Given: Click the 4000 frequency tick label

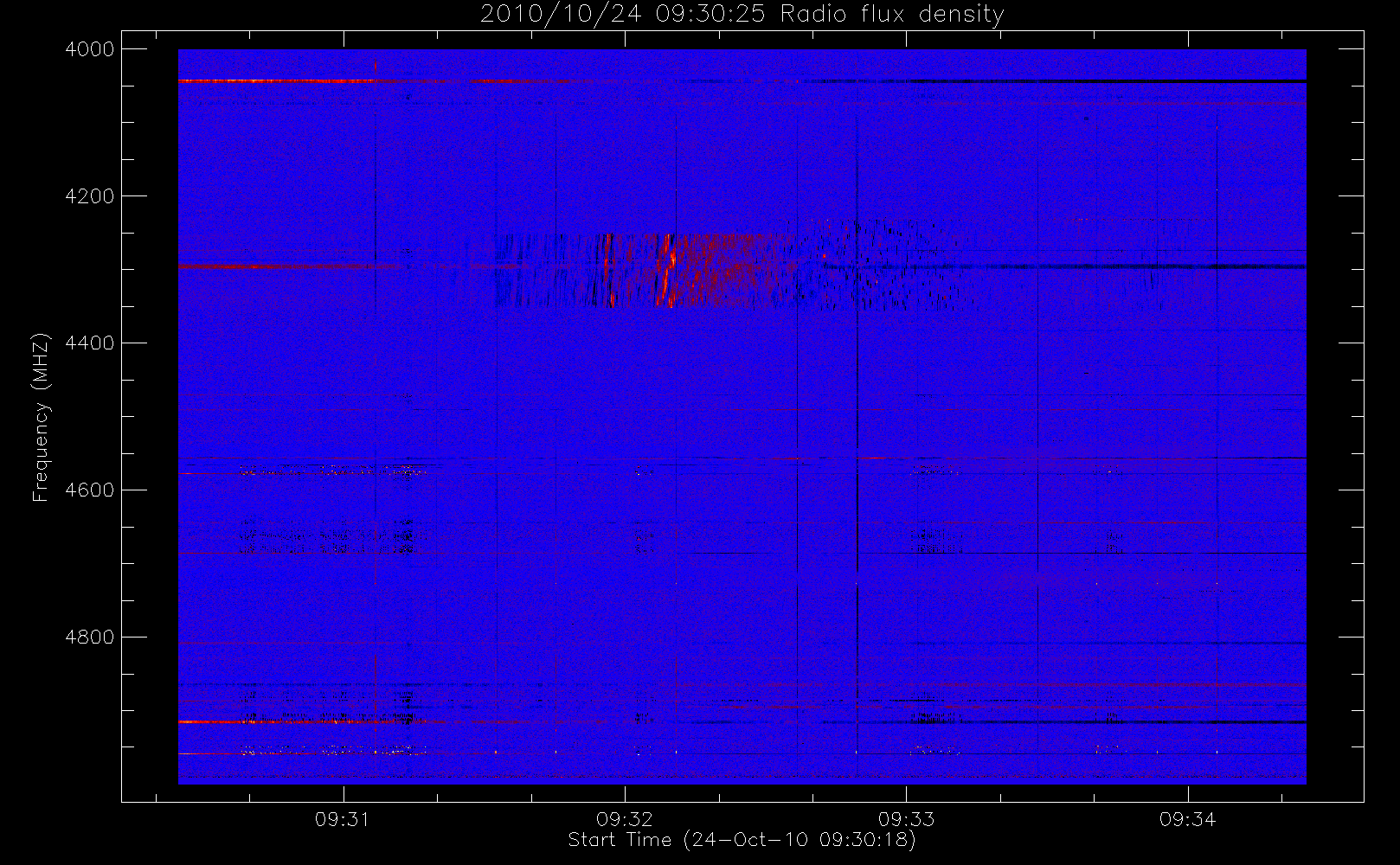Looking at the screenshot, I should (90, 49).
